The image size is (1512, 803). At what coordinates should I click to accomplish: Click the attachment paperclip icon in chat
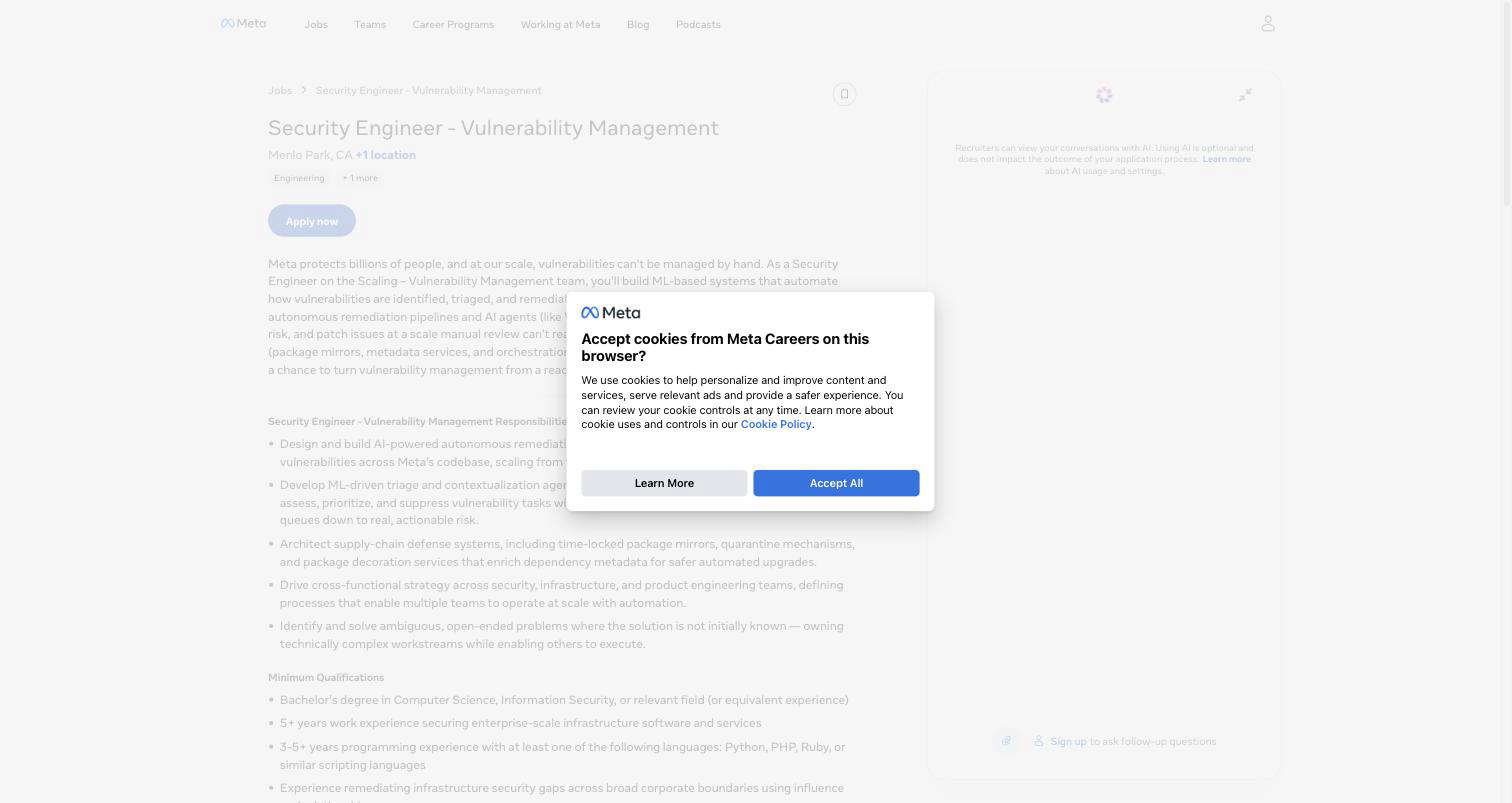(x=1006, y=741)
